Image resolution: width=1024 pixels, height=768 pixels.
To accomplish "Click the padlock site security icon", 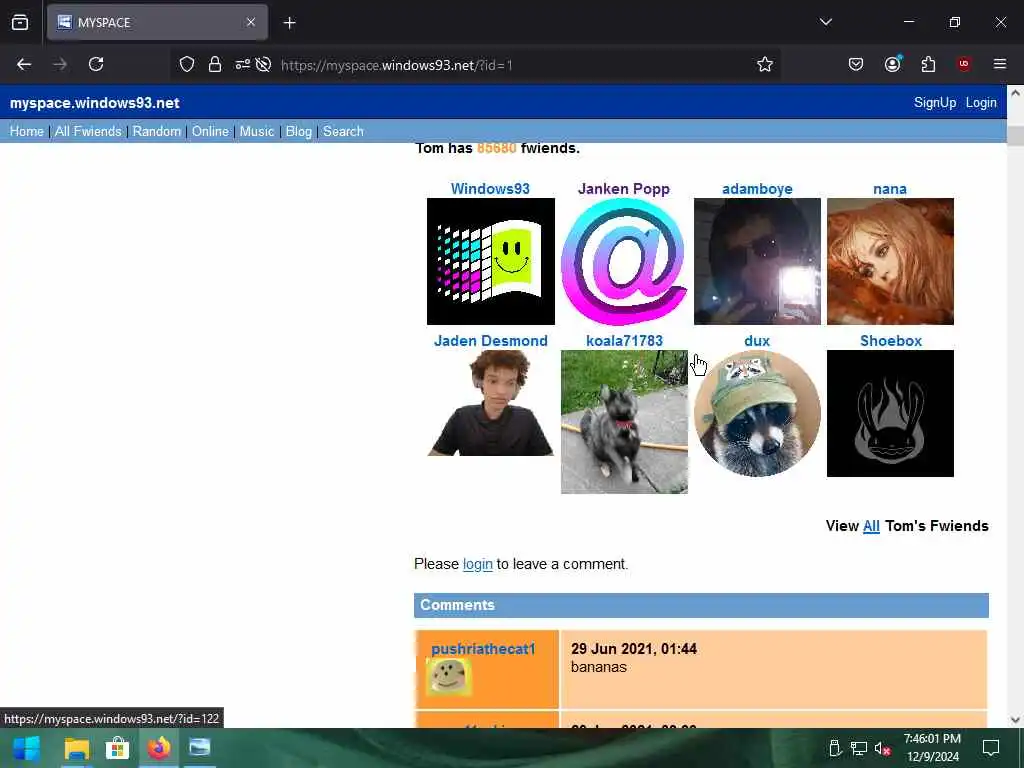I will pos(215,64).
